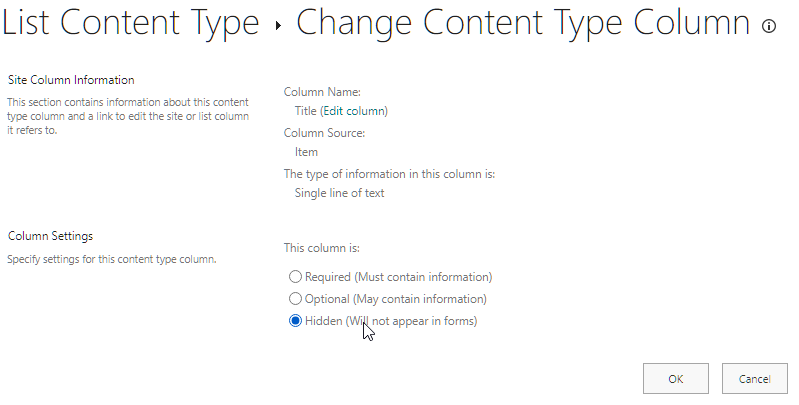Click the 'Column Name:' label
The width and height of the screenshot is (799, 405).
(322, 92)
